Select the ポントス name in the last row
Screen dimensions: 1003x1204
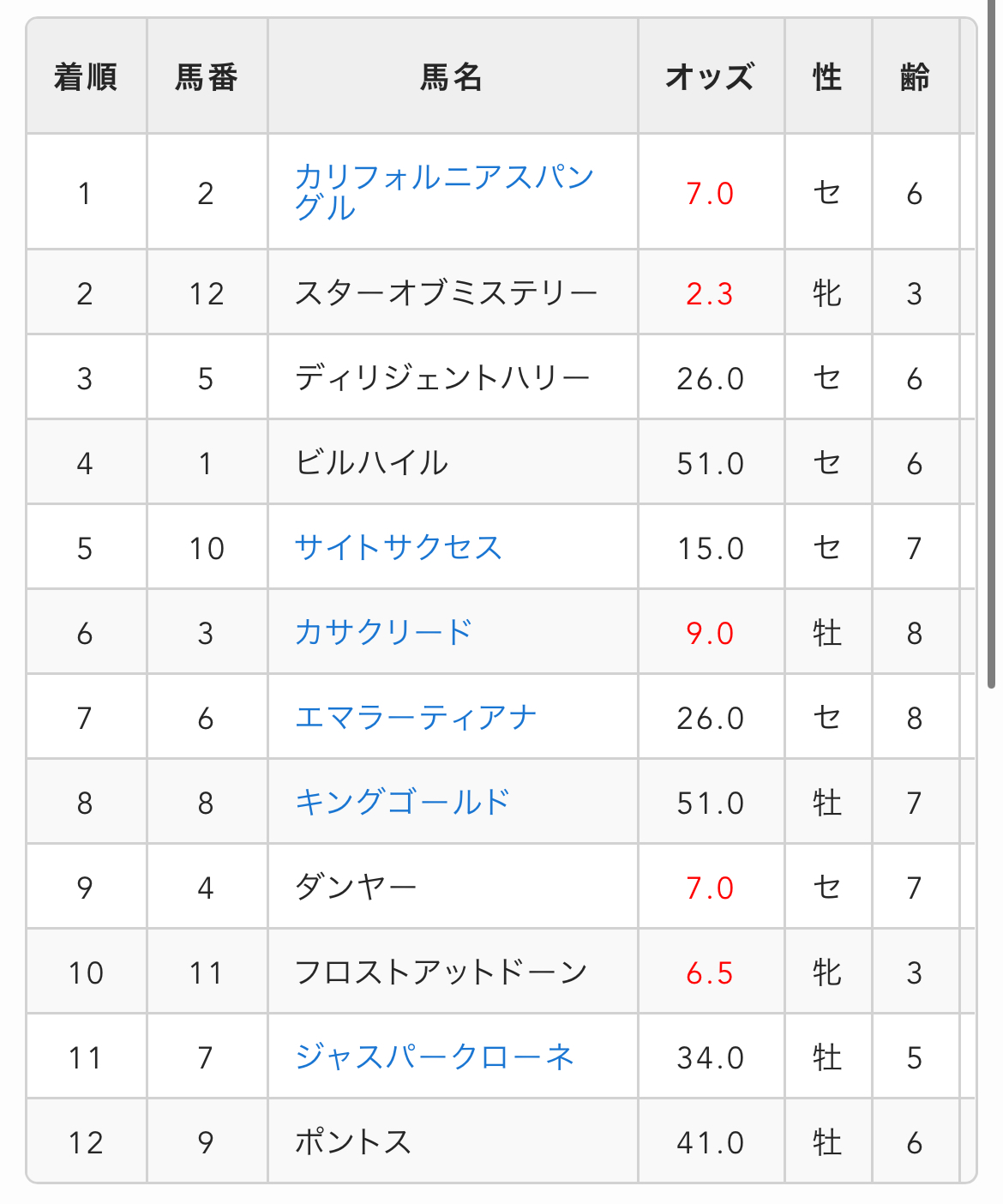point(353,1141)
